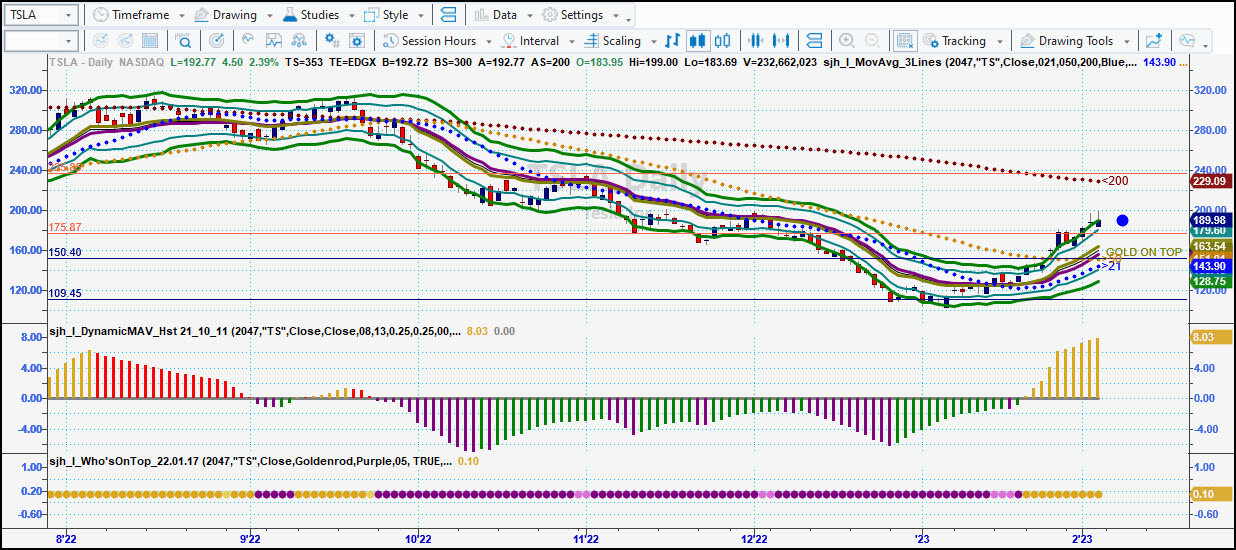Expand the Tracking dropdown arrow
Screen dimensions: 1236x550
(998, 42)
